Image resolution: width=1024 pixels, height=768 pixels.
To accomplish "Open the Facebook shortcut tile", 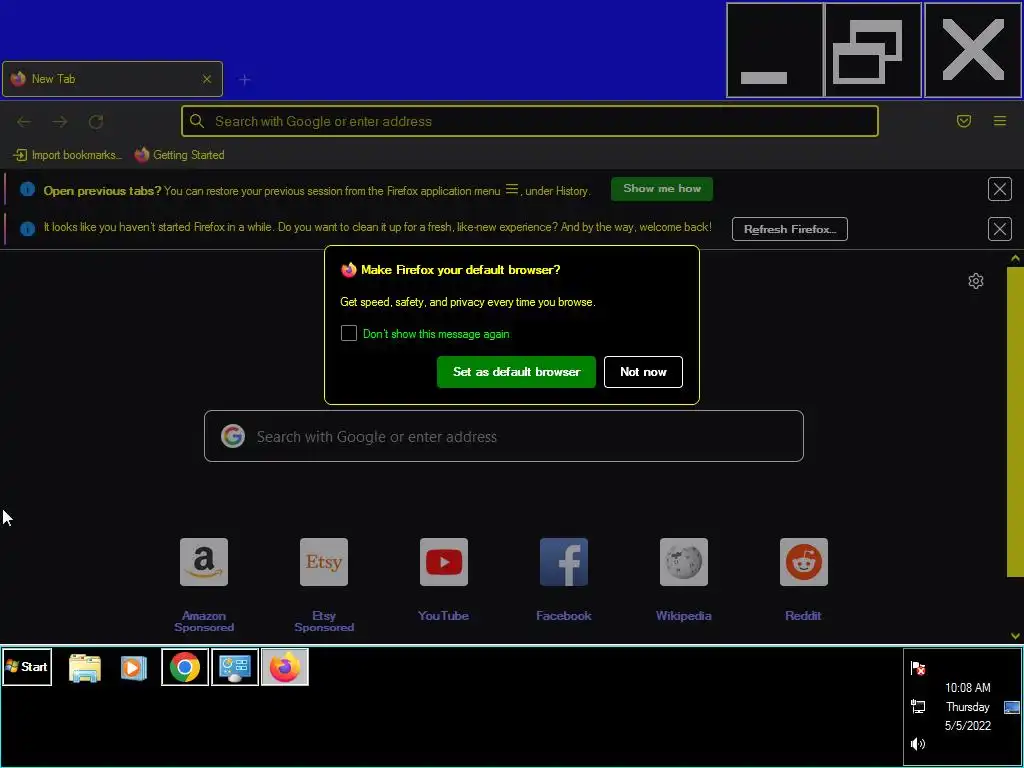I will click(564, 562).
